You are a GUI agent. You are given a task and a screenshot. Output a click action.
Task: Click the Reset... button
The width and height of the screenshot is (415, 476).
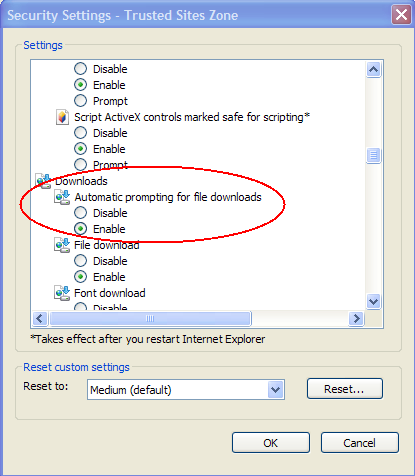pyautogui.click(x=345, y=389)
